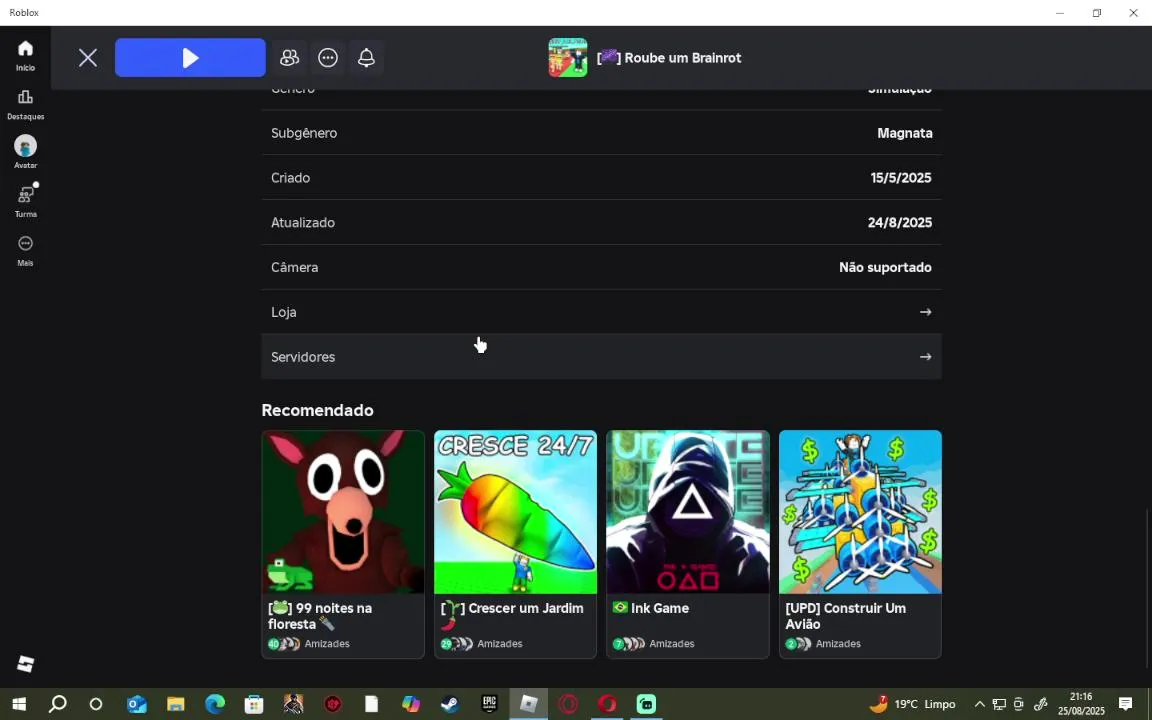1152x720 pixels.
Task: Open the Ink Game thumbnail
Action: point(688,512)
